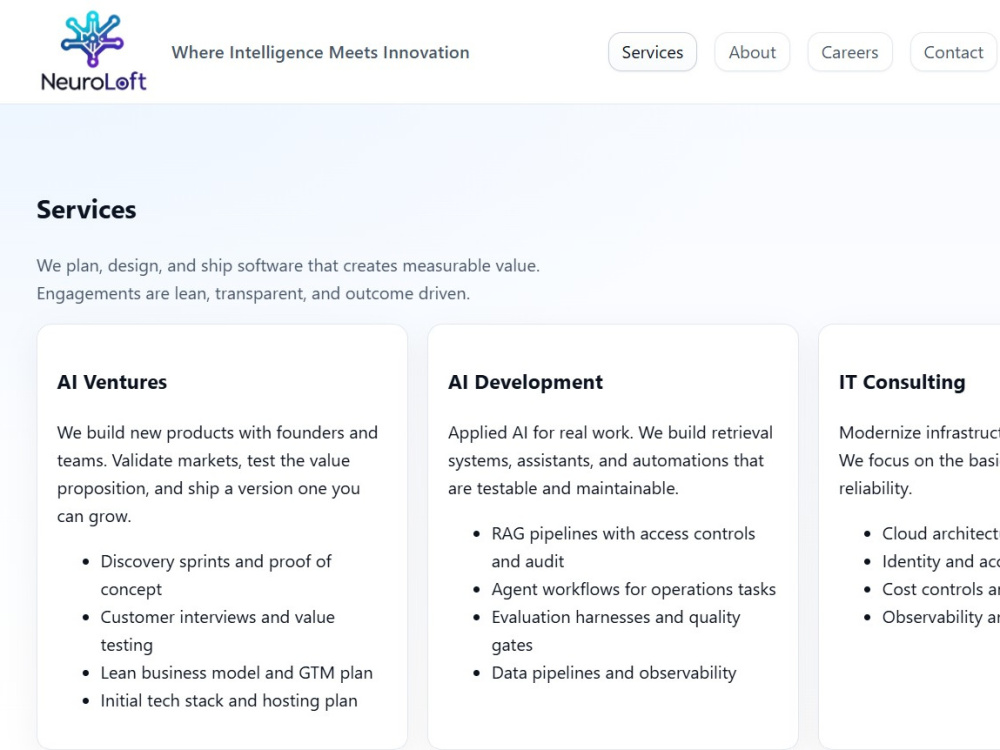Select the AI Ventures card heading

point(112,382)
